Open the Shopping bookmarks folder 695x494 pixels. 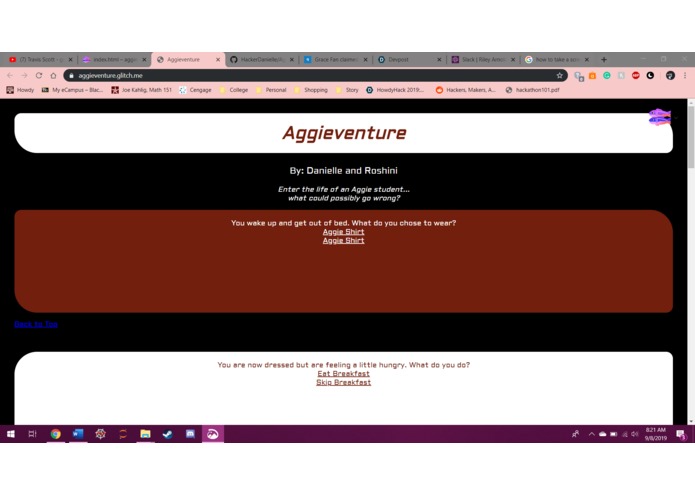tap(311, 90)
